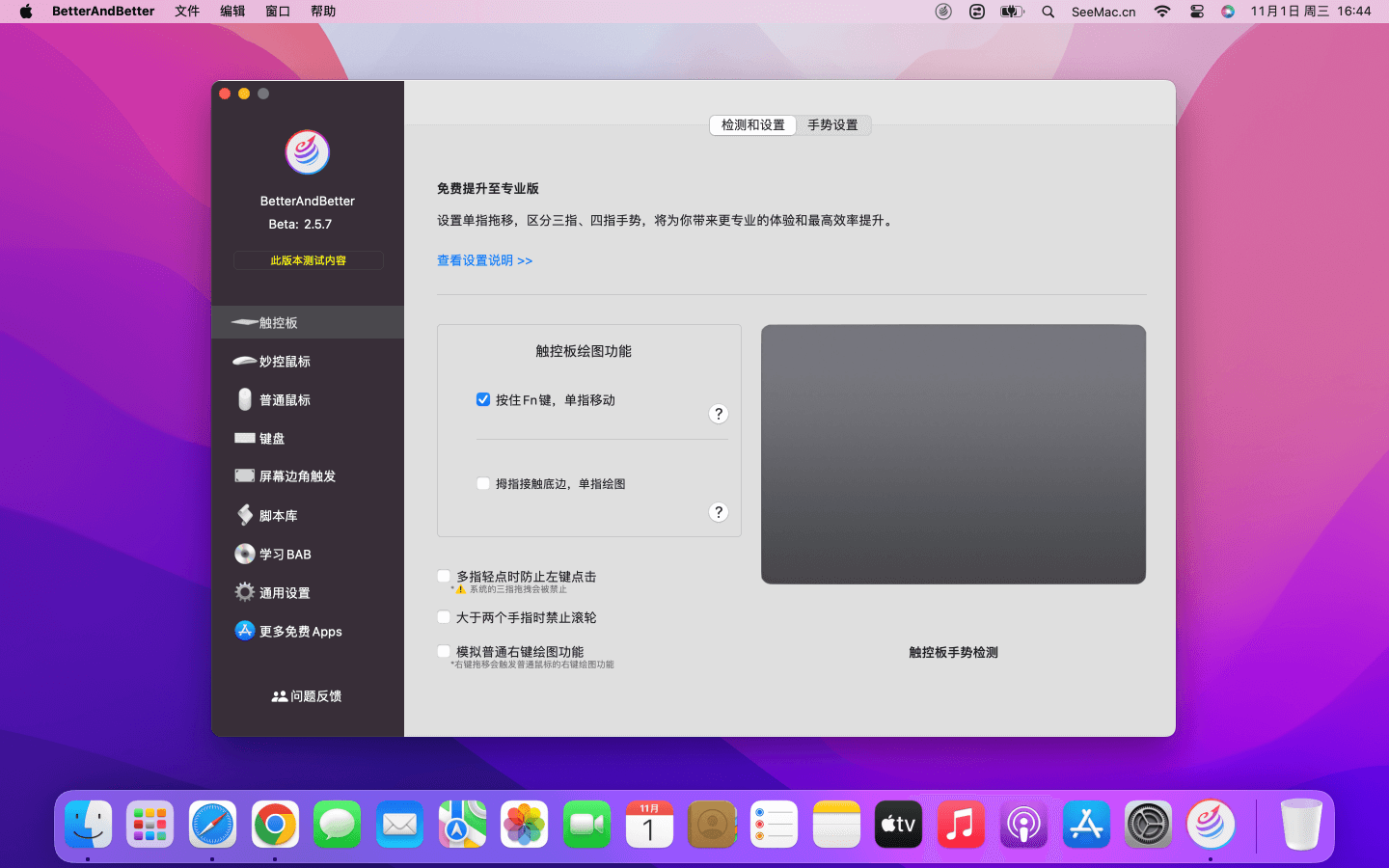Select the 检测和设置 tab

click(752, 125)
